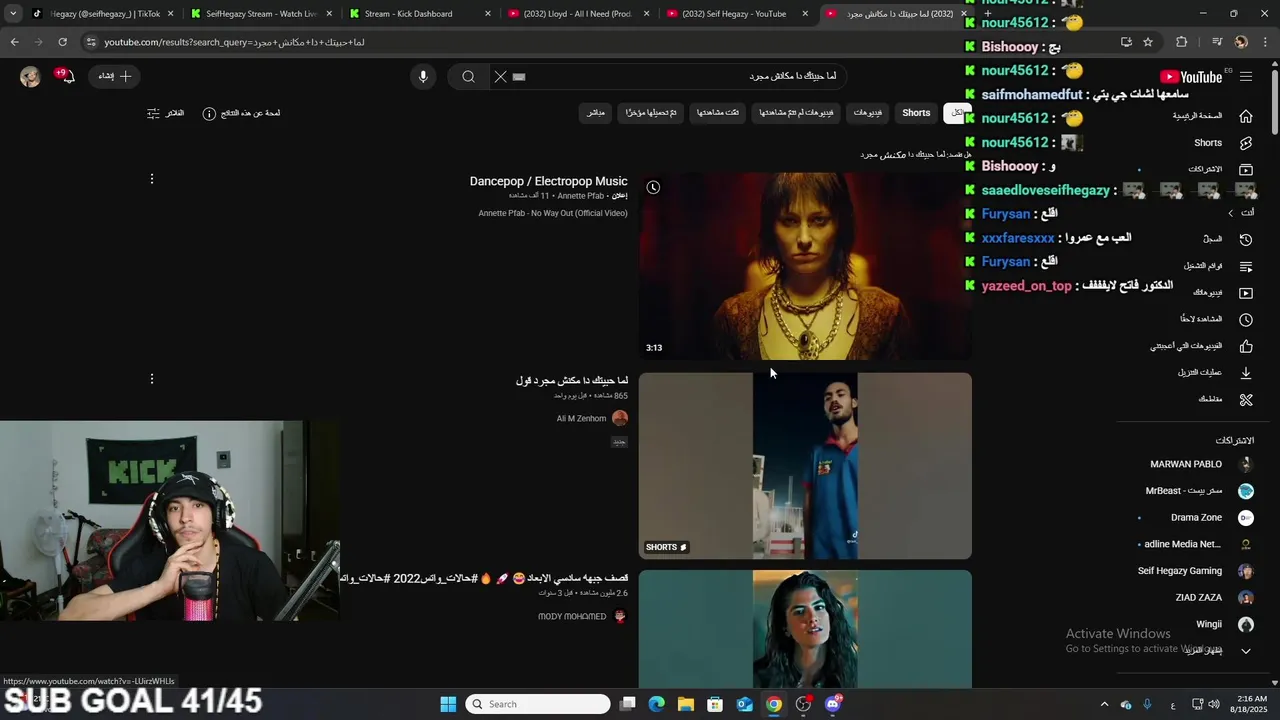The width and height of the screenshot is (1280, 720).
Task: Switch to the Lloyd - All I Need tab
Action: pos(578,14)
